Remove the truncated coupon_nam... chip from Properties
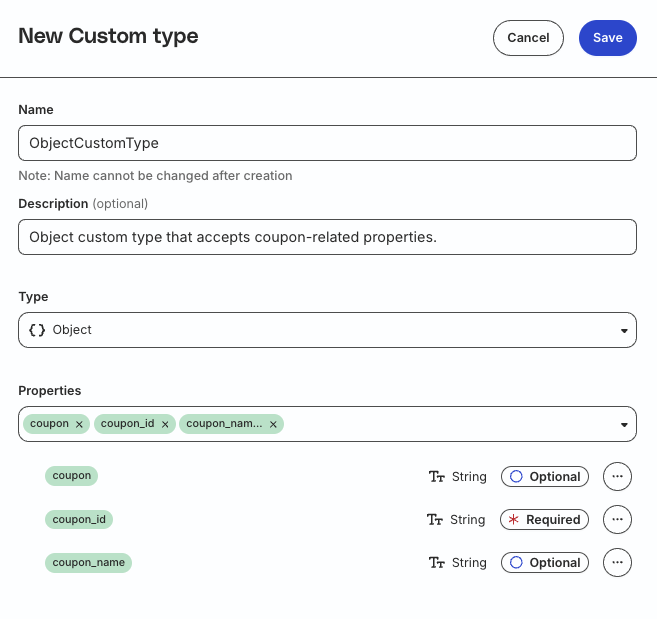The image size is (657, 619). (x=273, y=424)
